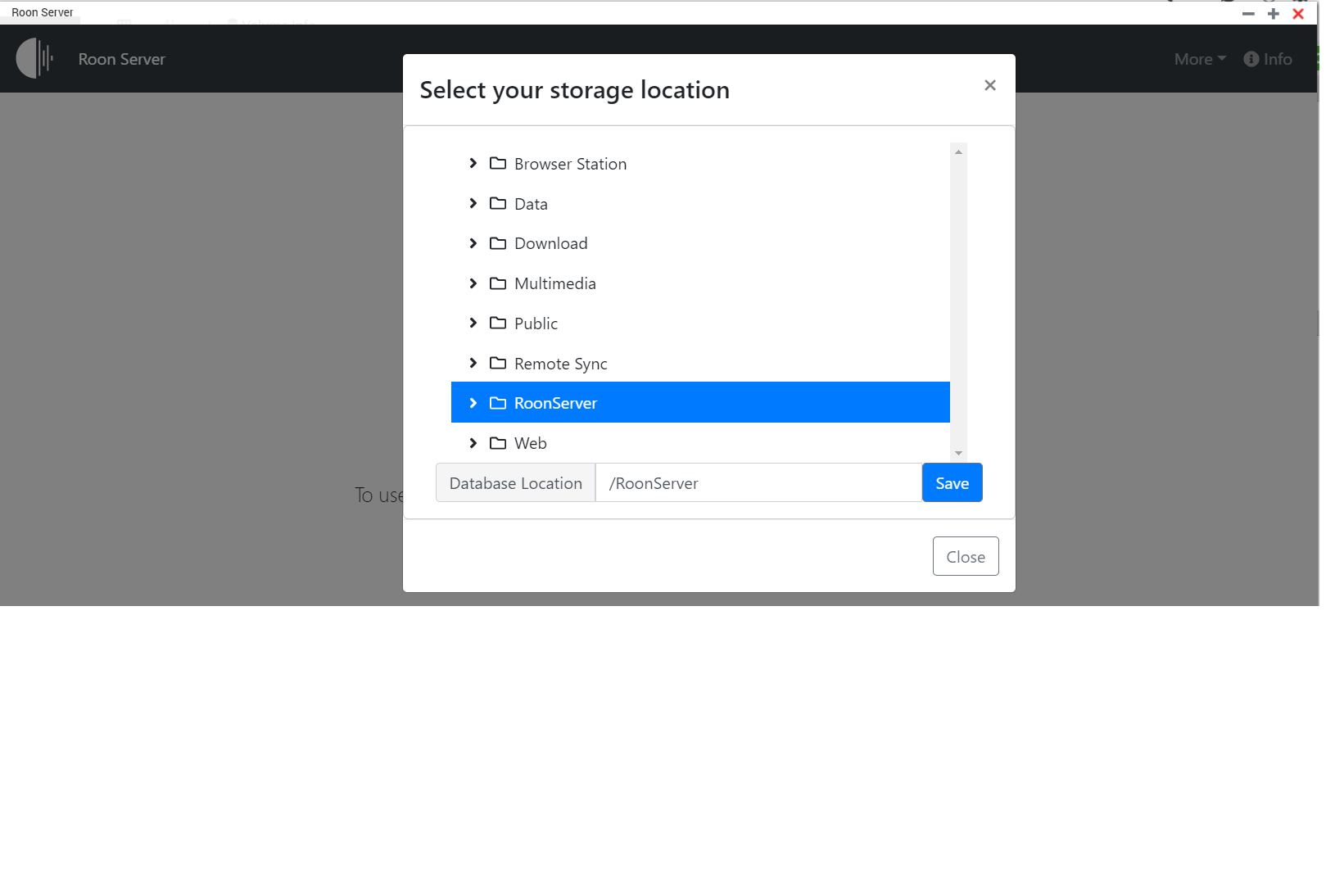Click the database location path field
Viewport: 1344px width, 896px height.
(758, 483)
